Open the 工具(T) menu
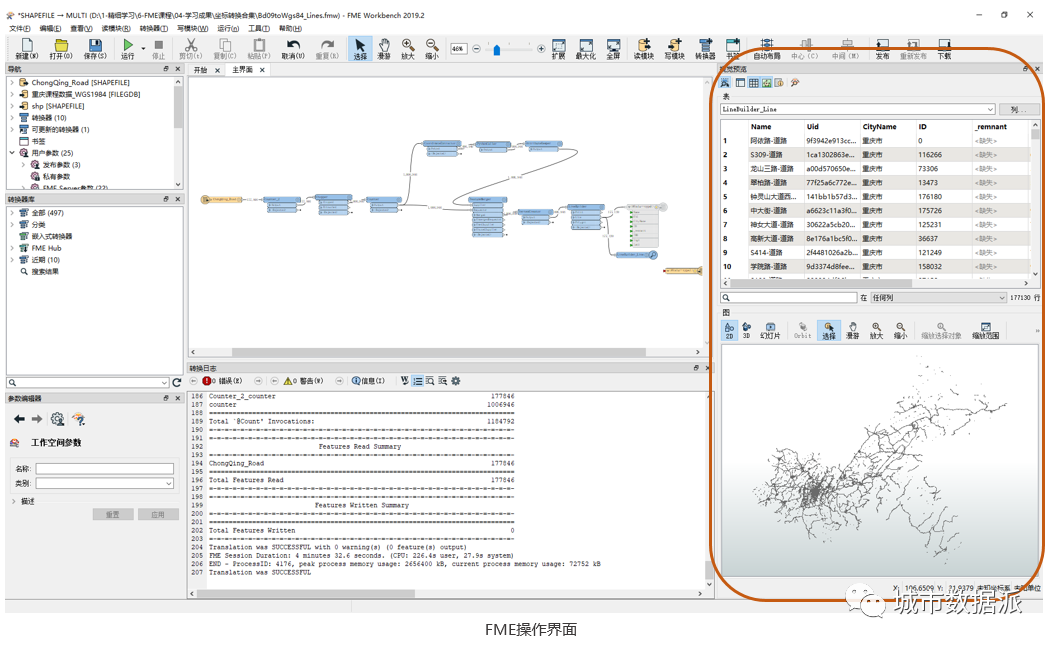Image resolution: width=1057 pixels, height=649 pixels. pos(259,28)
